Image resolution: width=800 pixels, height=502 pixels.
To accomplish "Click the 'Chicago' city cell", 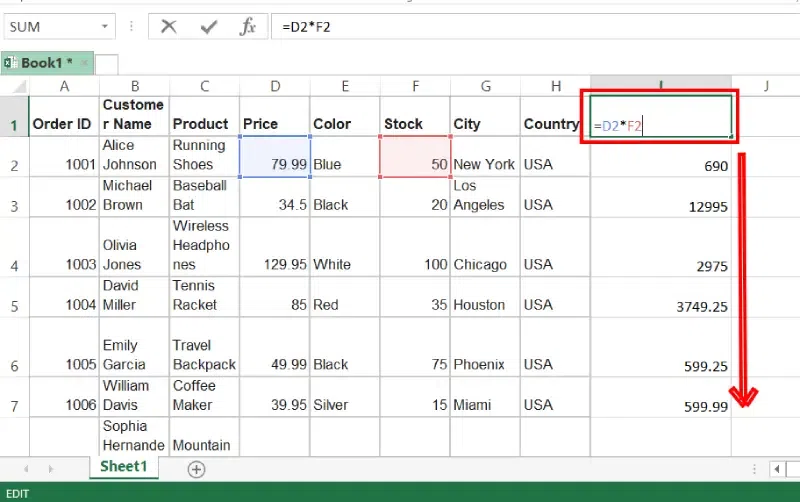I will coord(486,247).
